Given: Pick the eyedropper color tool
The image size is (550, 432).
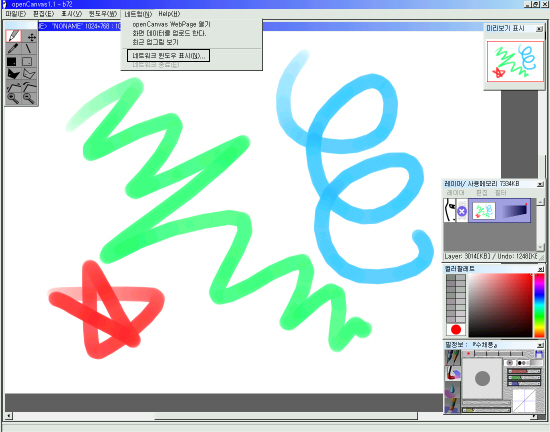Looking at the screenshot, I should [x=13, y=49].
